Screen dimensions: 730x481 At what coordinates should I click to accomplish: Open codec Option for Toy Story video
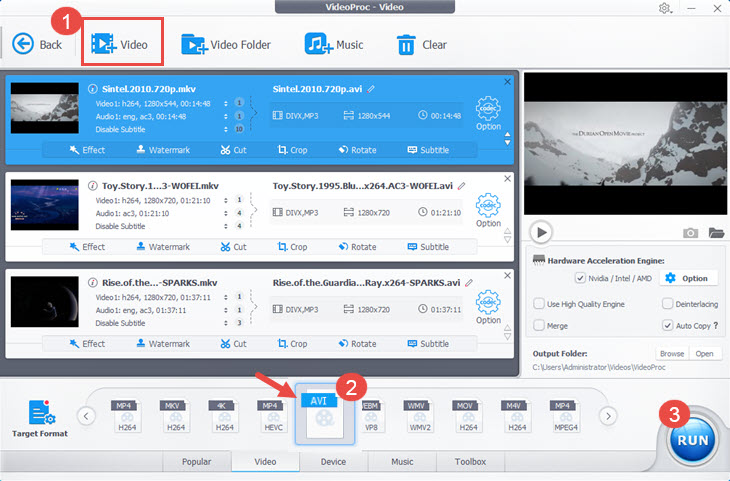(x=488, y=210)
